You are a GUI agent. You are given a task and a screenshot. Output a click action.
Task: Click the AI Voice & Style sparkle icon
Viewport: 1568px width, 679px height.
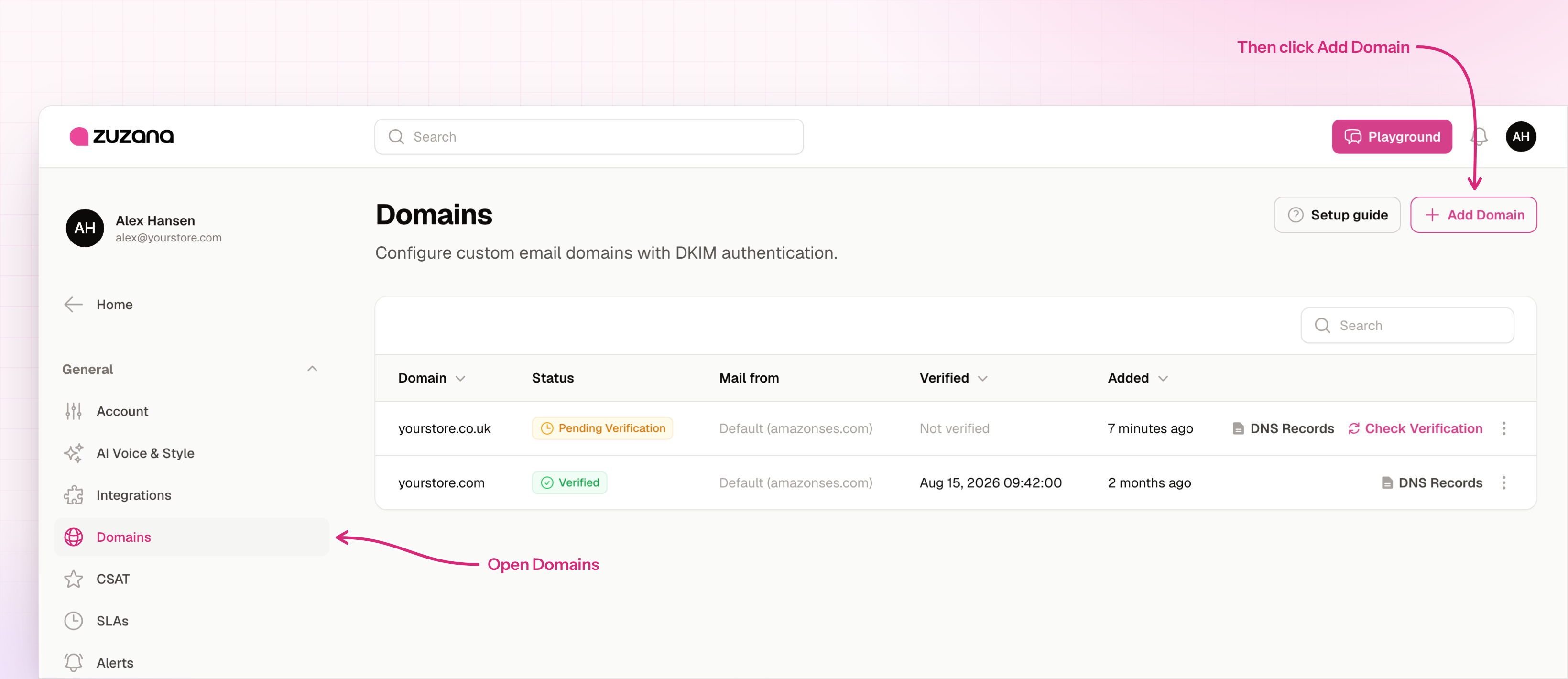(x=73, y=454)
